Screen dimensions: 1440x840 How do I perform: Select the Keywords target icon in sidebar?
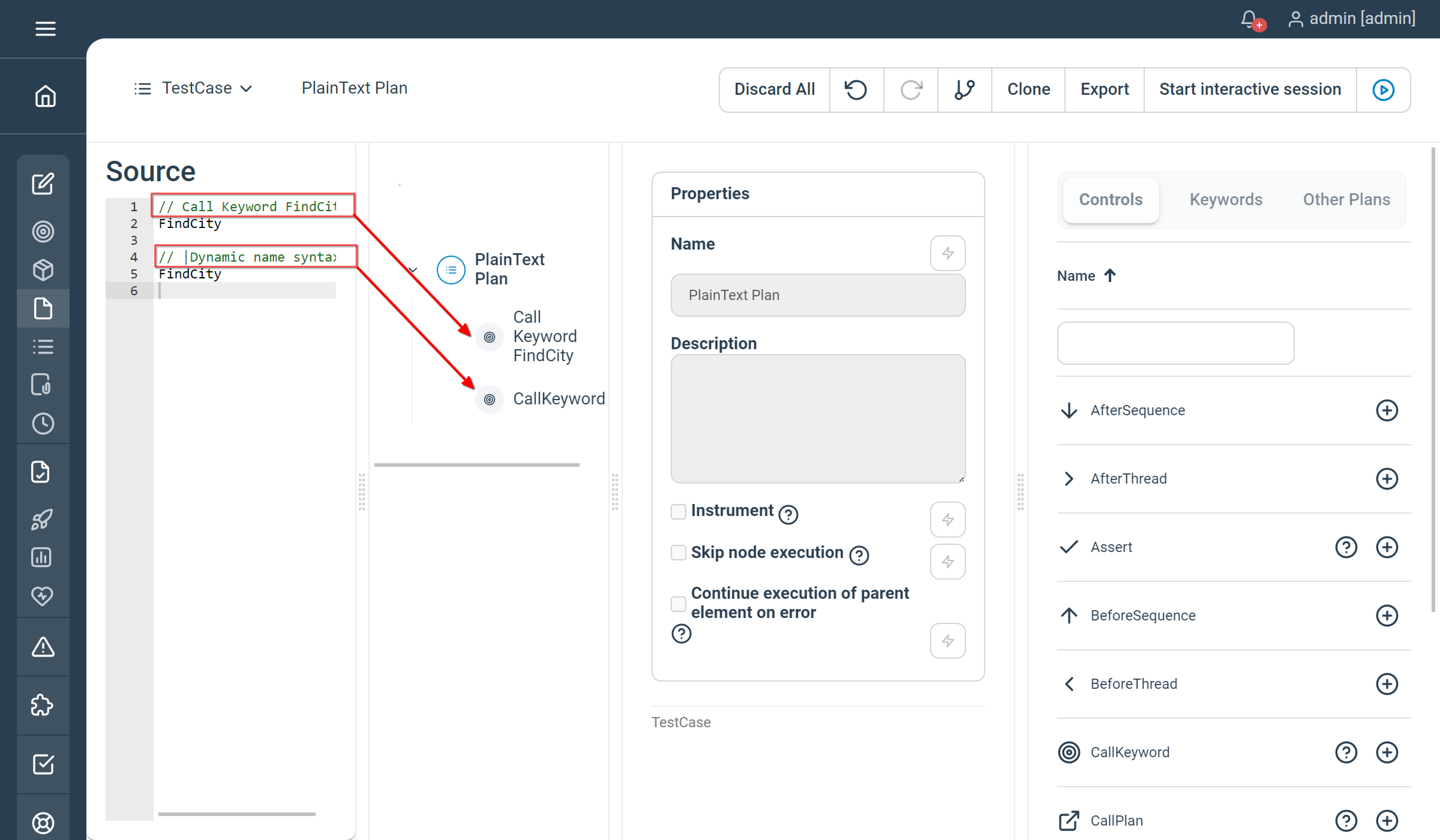(43, 231)
